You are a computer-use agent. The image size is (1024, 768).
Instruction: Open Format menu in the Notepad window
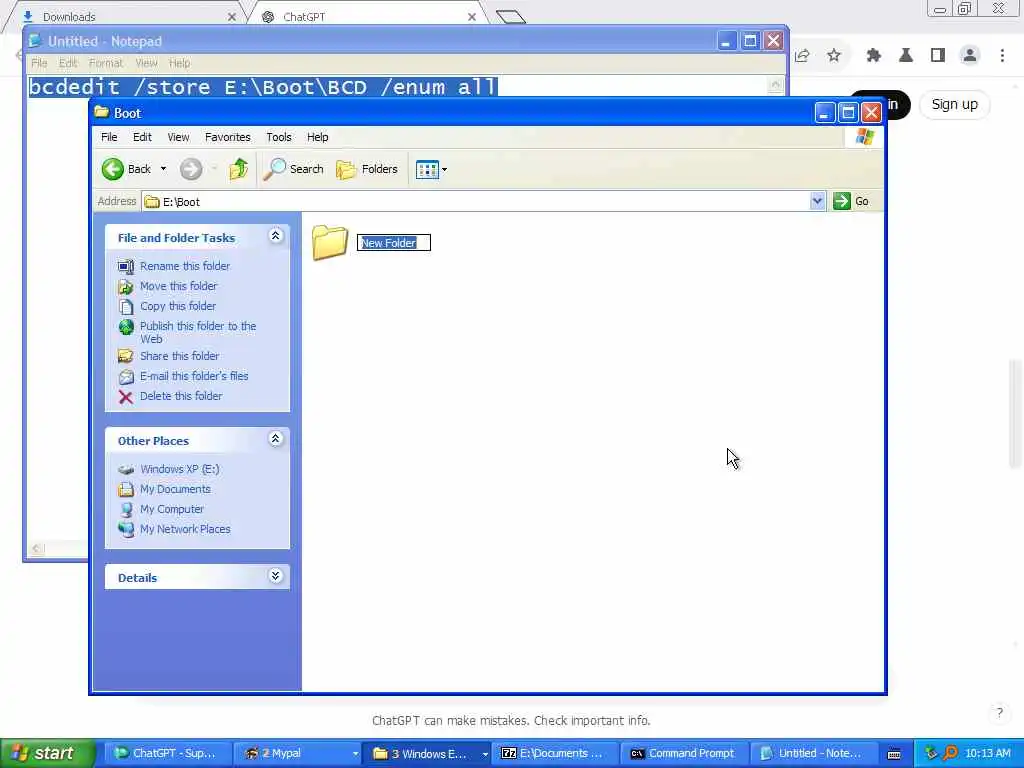(x=106, y=63)
